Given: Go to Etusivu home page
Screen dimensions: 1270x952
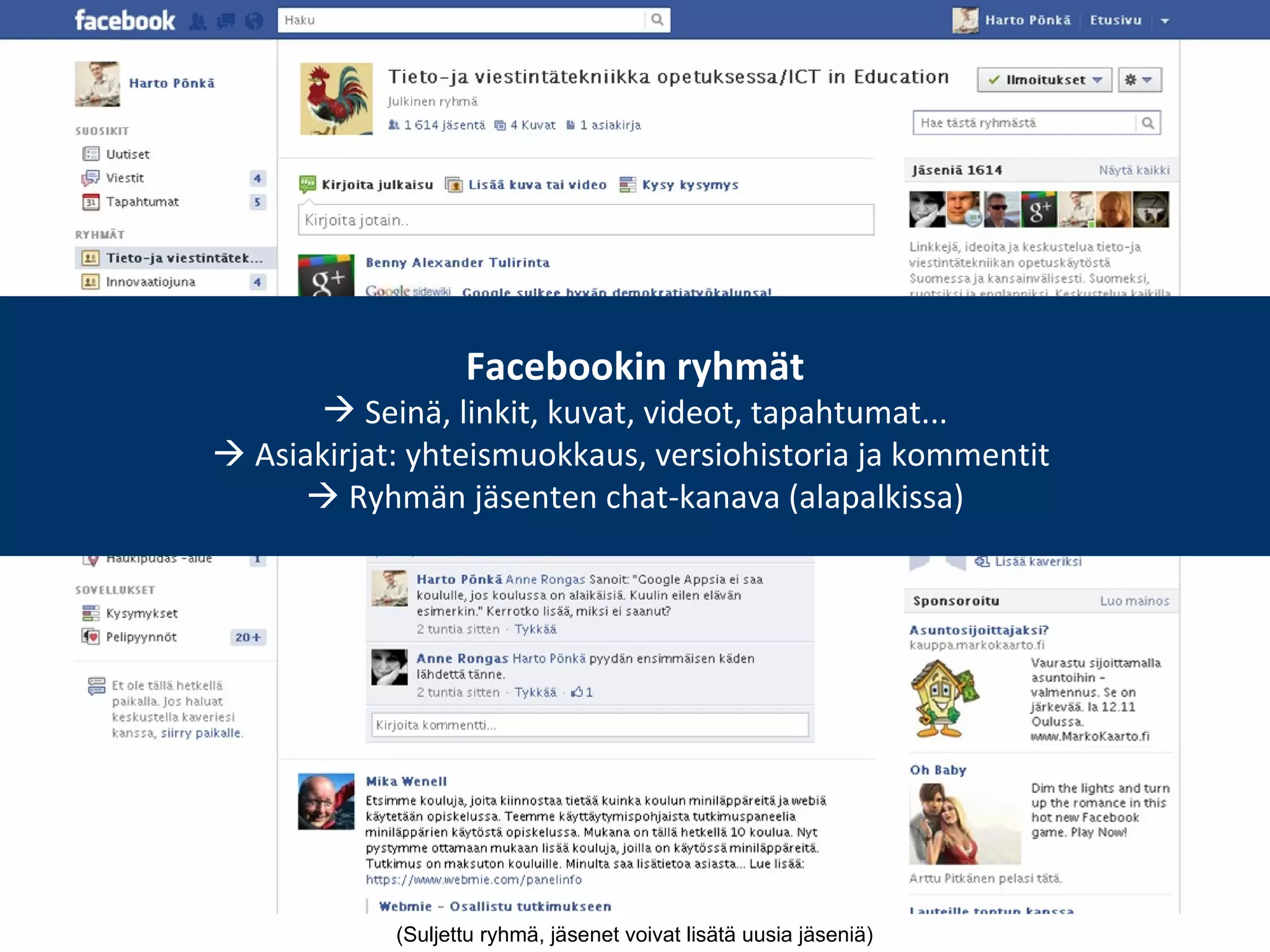Looking at the screenshot, I should pyautogui.click(x=1116, y=20).
